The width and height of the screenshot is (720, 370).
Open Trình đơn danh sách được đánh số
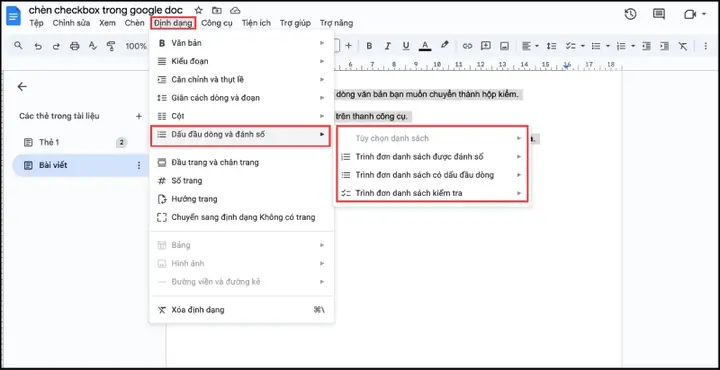[432, 157]
